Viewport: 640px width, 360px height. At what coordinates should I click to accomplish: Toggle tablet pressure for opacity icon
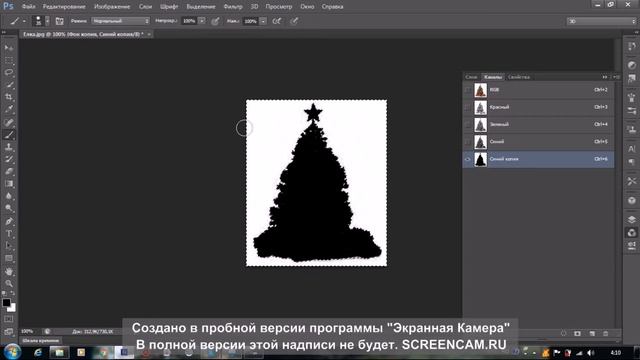click(x=215, y=21)
